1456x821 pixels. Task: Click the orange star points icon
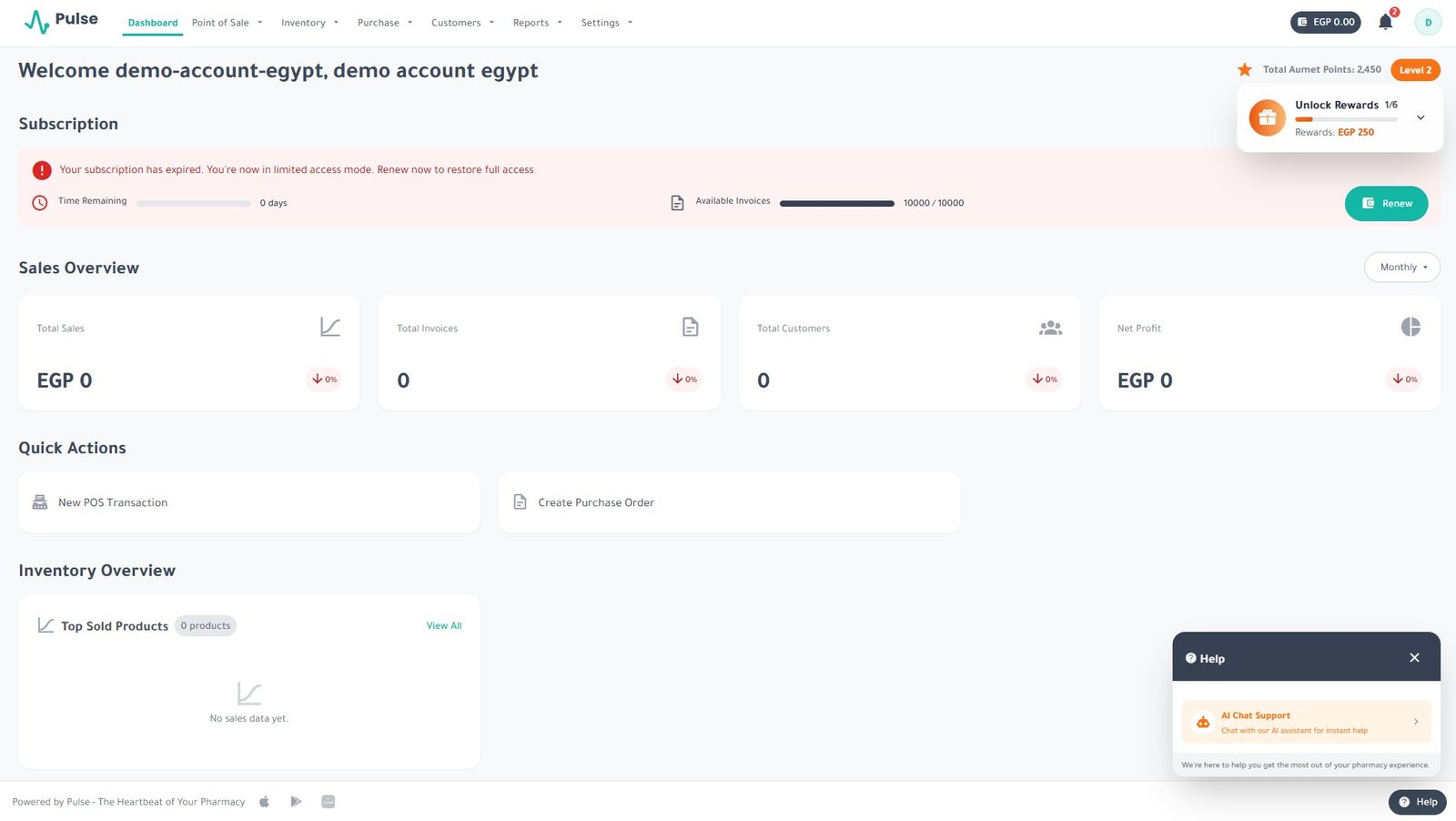(x=1244, y=70)
